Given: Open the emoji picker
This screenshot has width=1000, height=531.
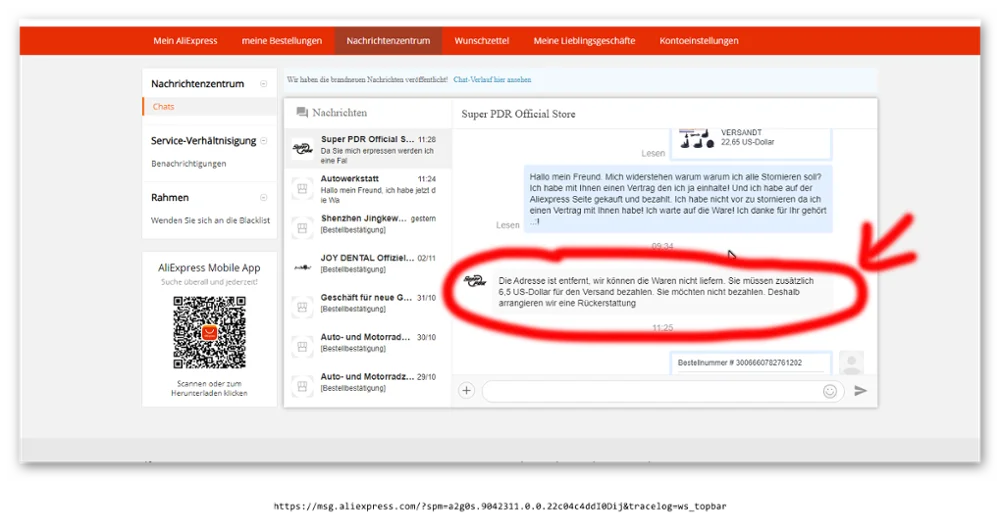Looking at the screenshot, I should pos(829,391).
